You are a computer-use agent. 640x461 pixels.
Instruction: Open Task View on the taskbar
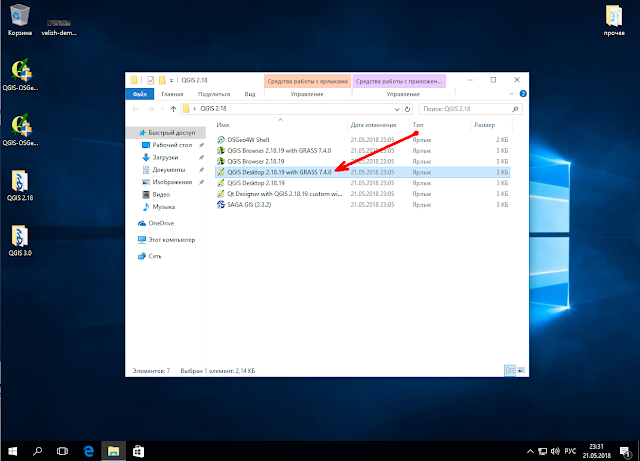(x=62, y=451)
